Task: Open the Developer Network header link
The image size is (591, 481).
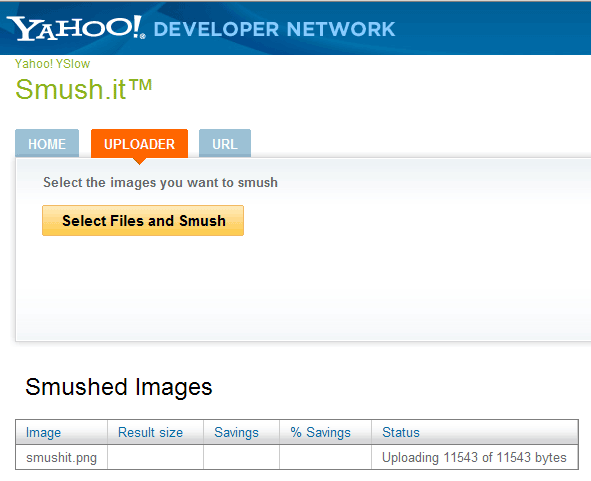Action: pyautogui.click(x=274, y=29)
